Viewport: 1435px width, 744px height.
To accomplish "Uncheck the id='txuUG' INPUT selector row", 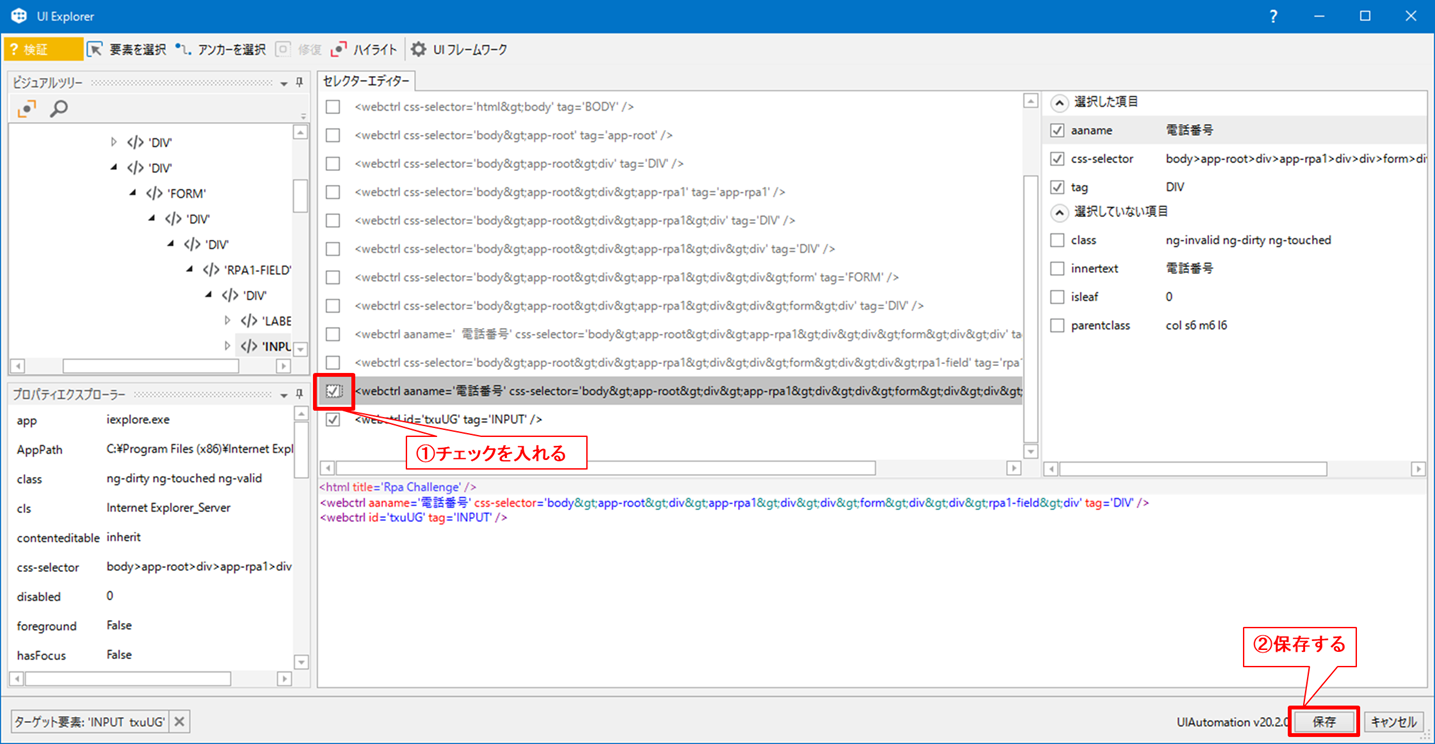I will [x=333, y=420].
